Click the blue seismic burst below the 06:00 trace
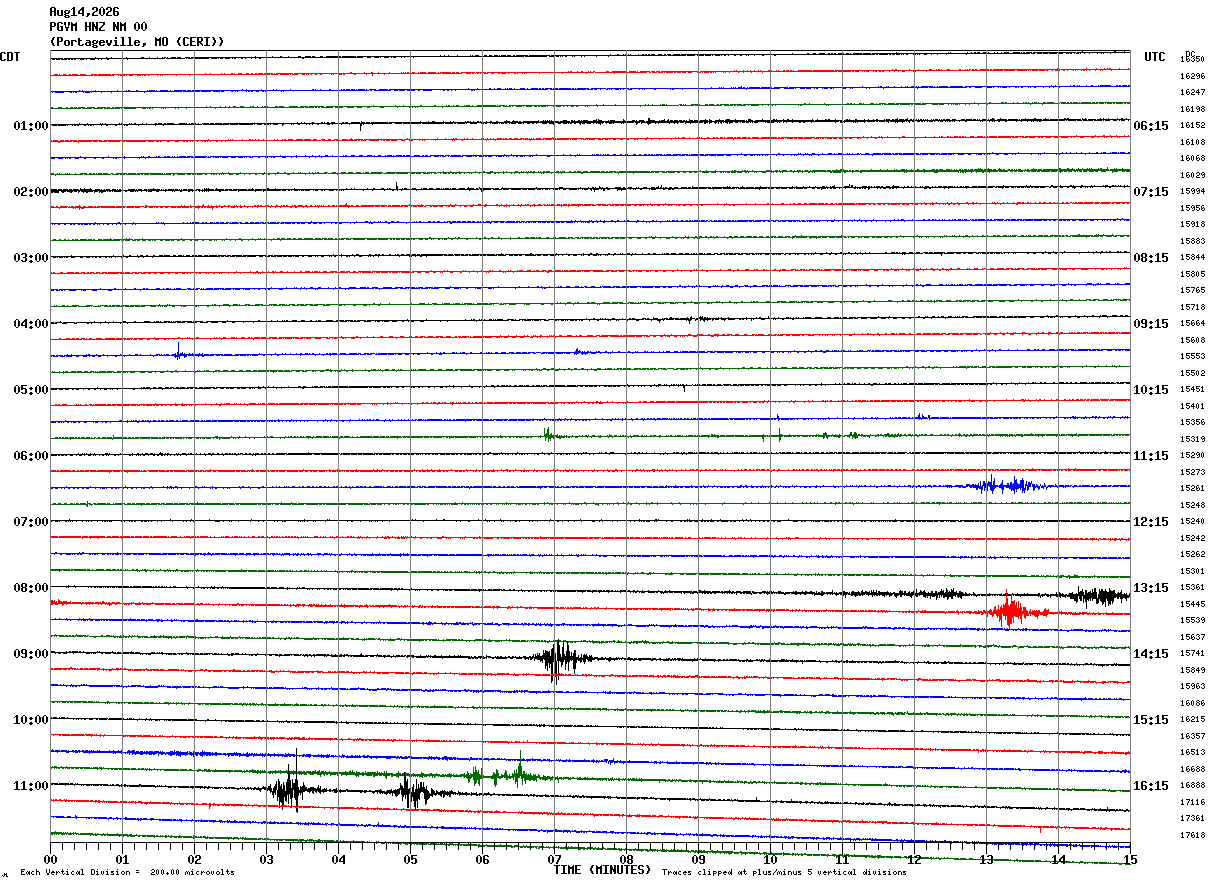The width and height of the screenshot is (1210, 886). pos(1003,485)
